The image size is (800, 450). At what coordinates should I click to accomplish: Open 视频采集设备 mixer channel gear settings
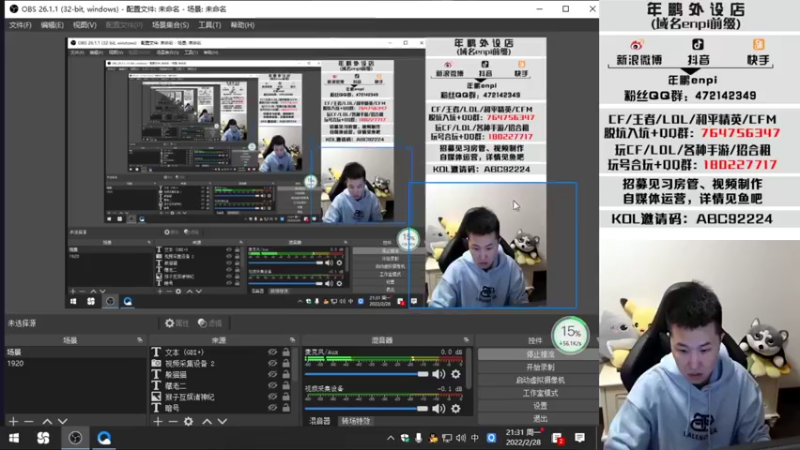tap(456, 408)
